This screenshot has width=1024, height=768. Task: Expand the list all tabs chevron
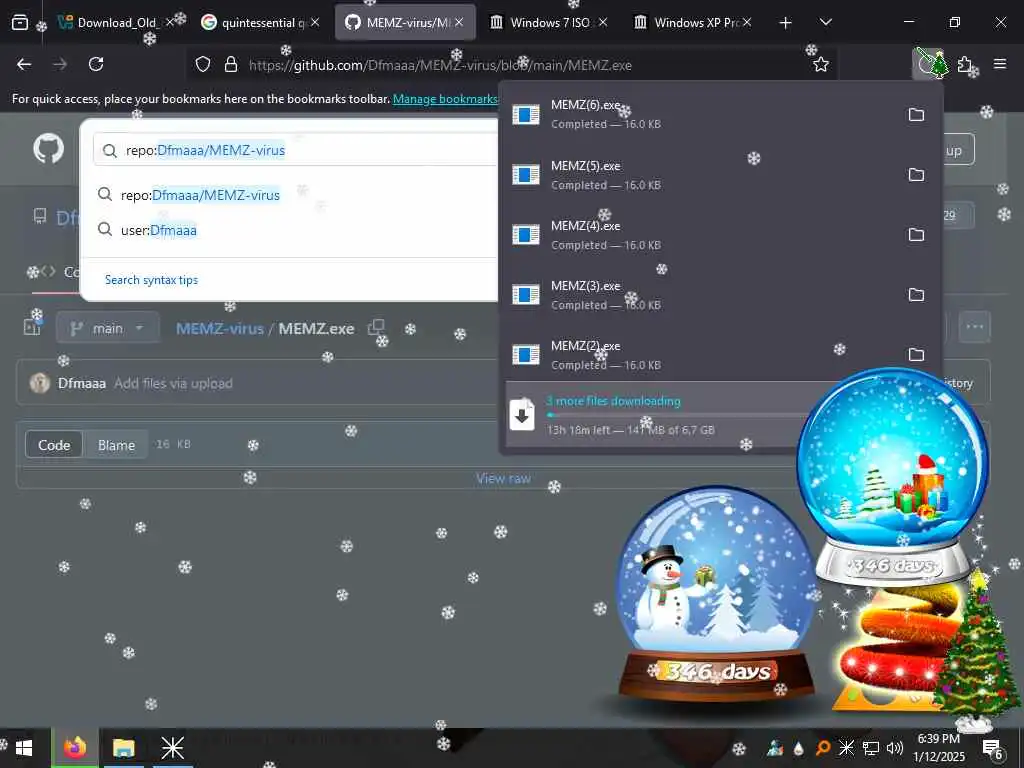(x=825, y=22)
